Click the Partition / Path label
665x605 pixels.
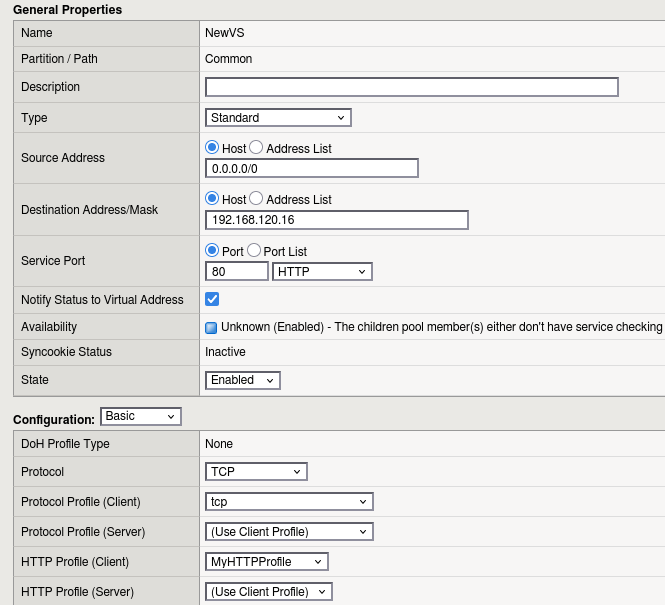point(59,59)
